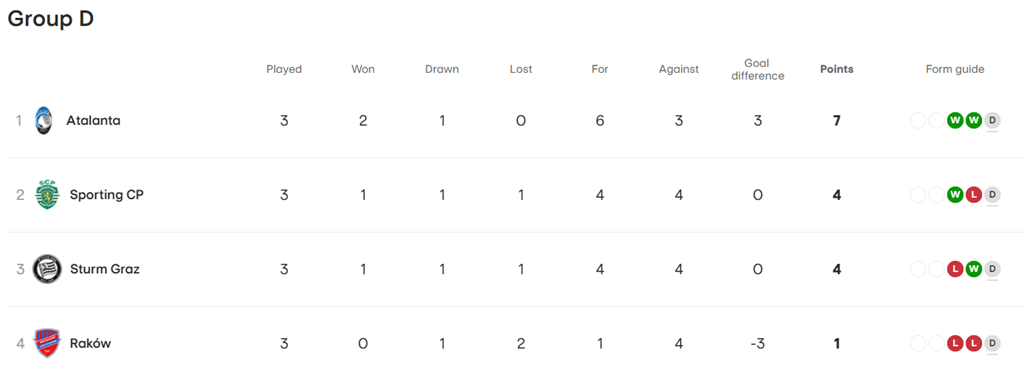This screenshot has width=1024, height=379.
Task: Click the Form guide column header
Action: coord(955,69)
